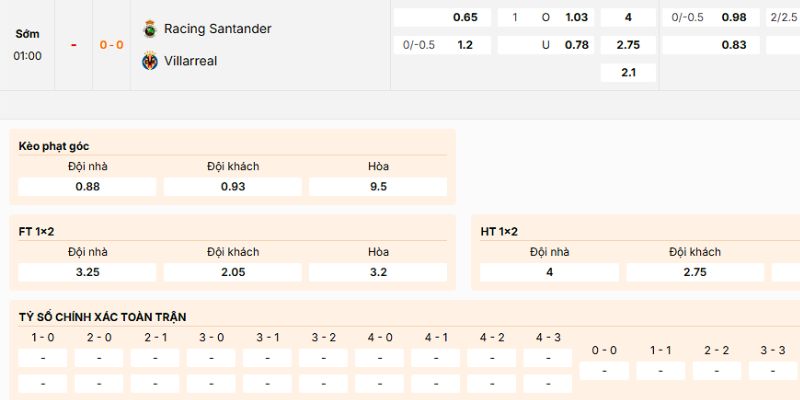Screen dimensions: 800x400
Task: Choose FT 1×2 Đội nhà odds 3.25
Action: [87, 271]
